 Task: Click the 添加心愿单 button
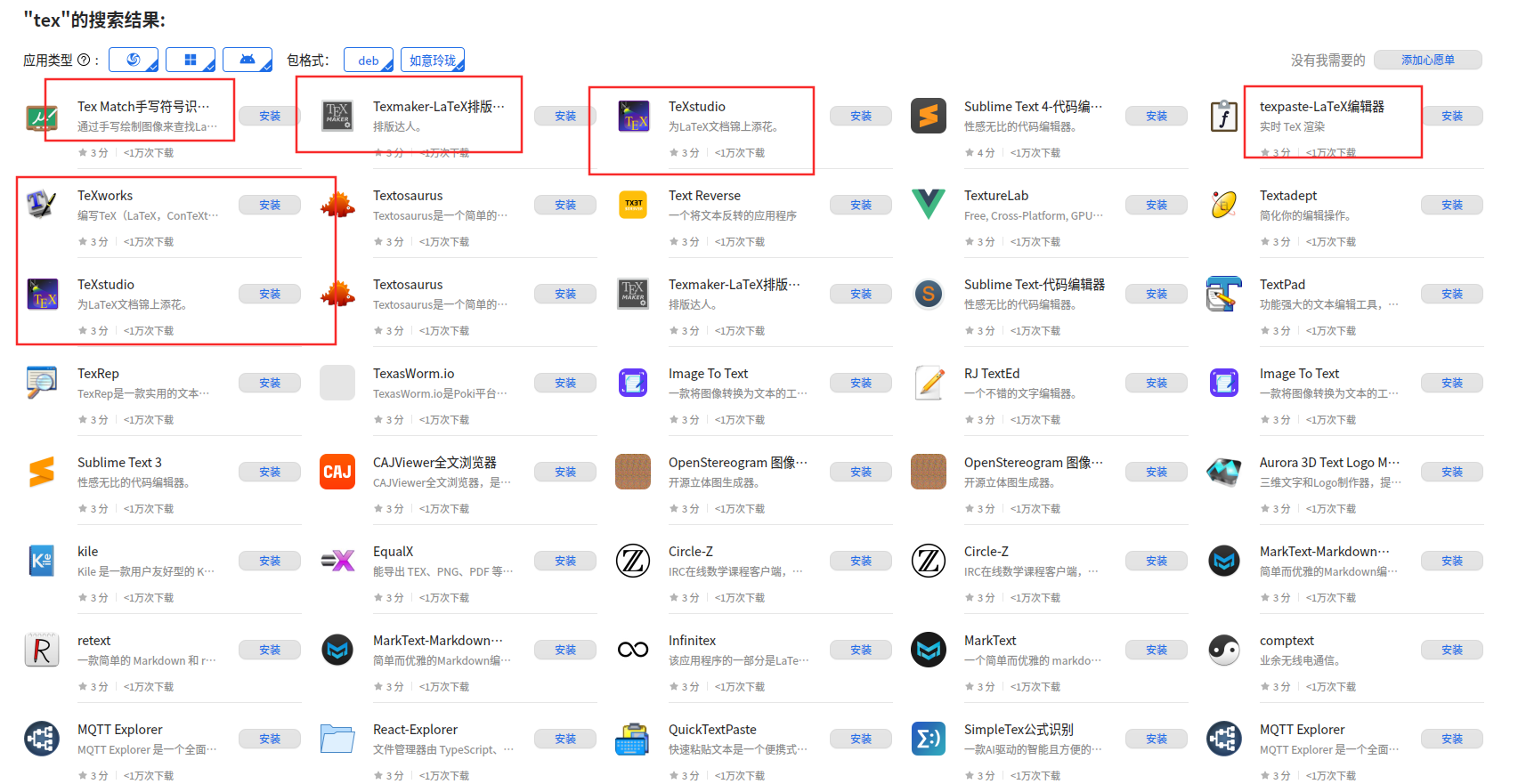(1428, 60)
